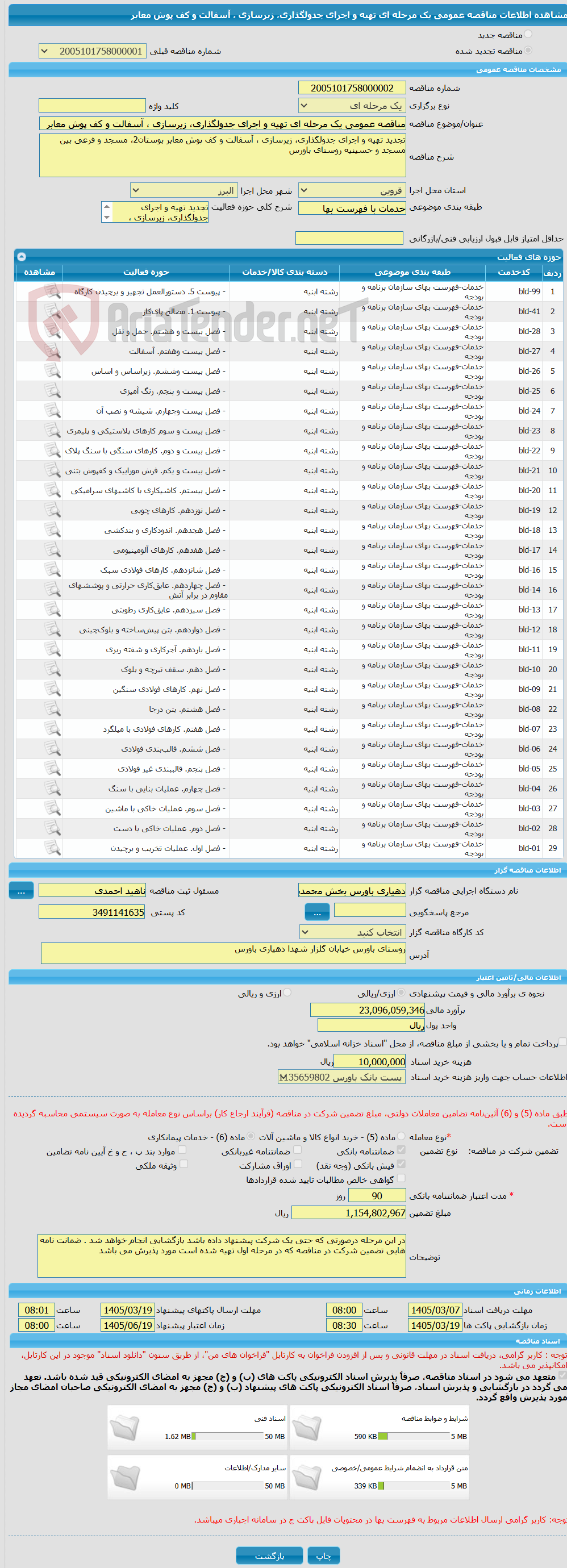Viewport: 567px width, 1568px height.
Task: Select ماده (6) خدمات پیمانکاری radio
Action: pyautogui.click(x=251, y=1136)
